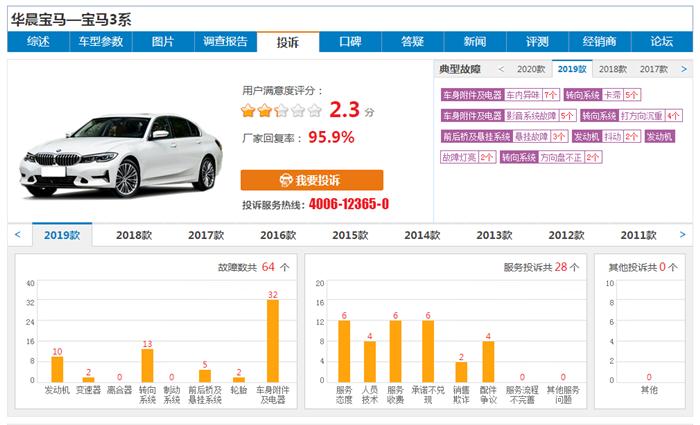This screenshot has width=700, height=425.
Task: Click the 影音系统故障 5个 tag
Action: (508, 116)
